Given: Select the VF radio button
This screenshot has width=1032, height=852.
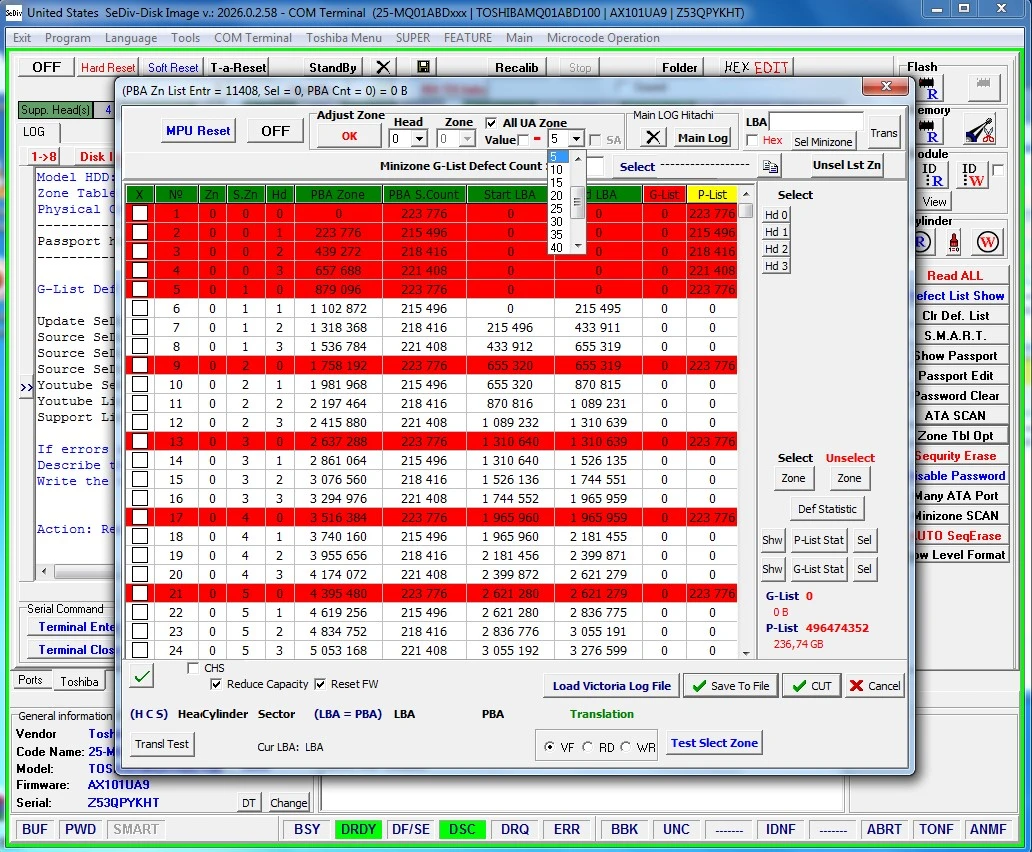Looking at the screenshot, I should coord(549,747).
